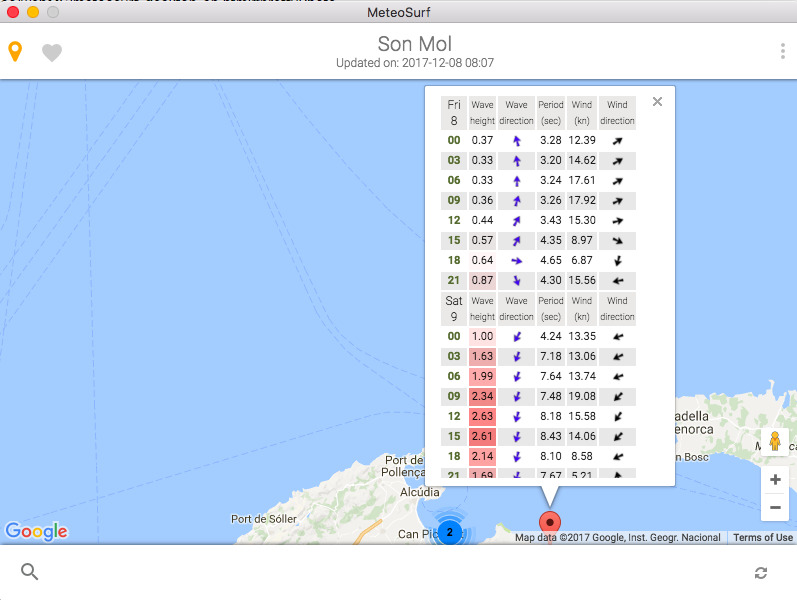Click the Alcúdia map label
797x600 pixels.
point(419,492)
